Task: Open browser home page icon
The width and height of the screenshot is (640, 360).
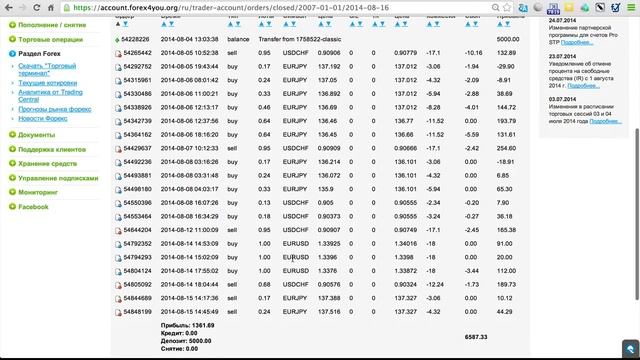Action: click(51, 7)
